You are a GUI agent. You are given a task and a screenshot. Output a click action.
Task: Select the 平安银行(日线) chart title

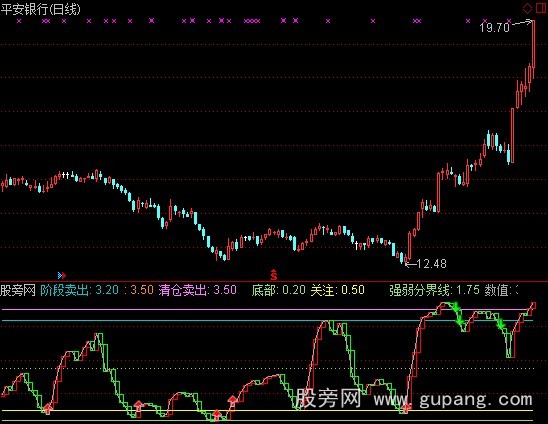(41, 9)
